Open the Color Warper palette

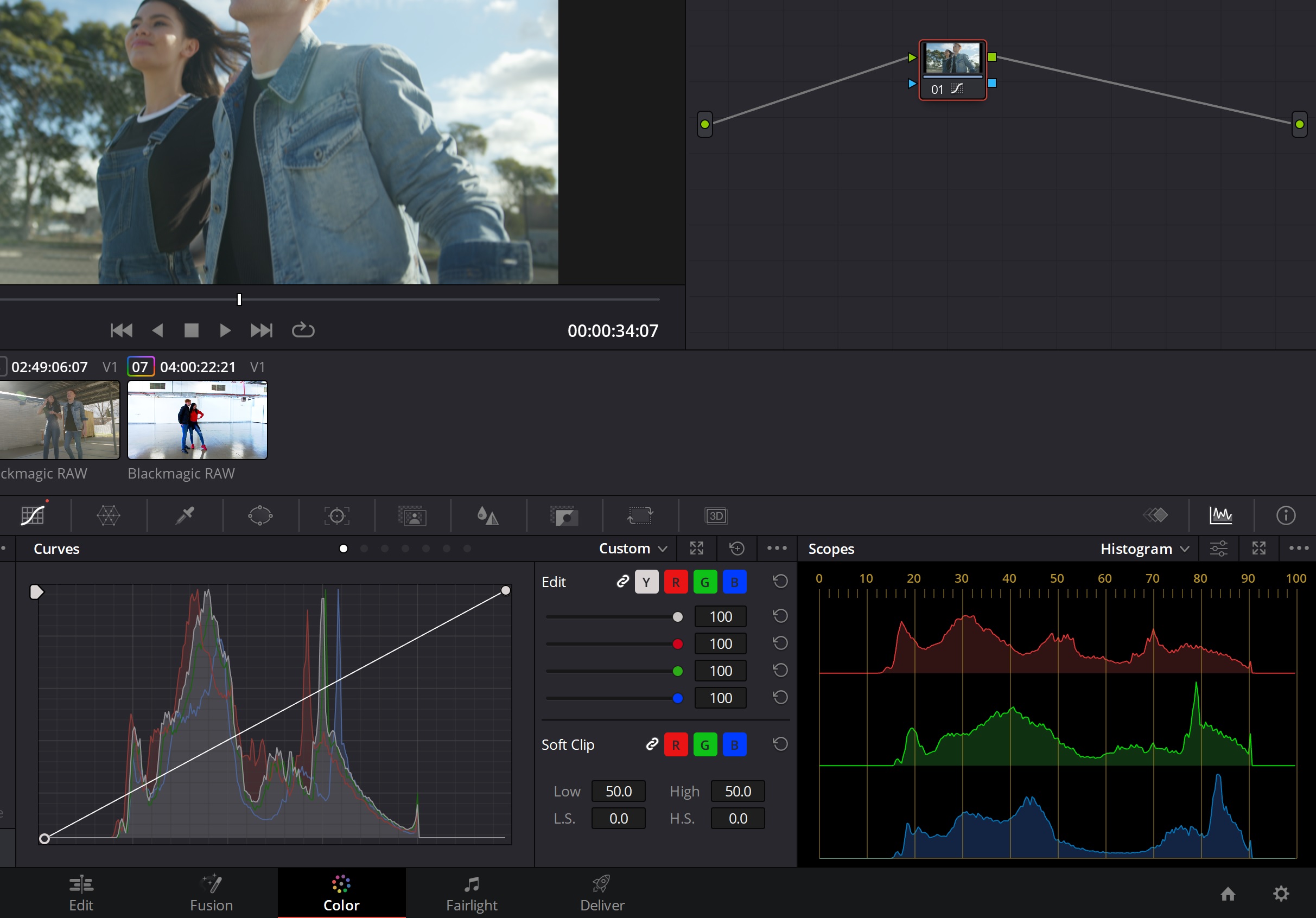(109, 515)
